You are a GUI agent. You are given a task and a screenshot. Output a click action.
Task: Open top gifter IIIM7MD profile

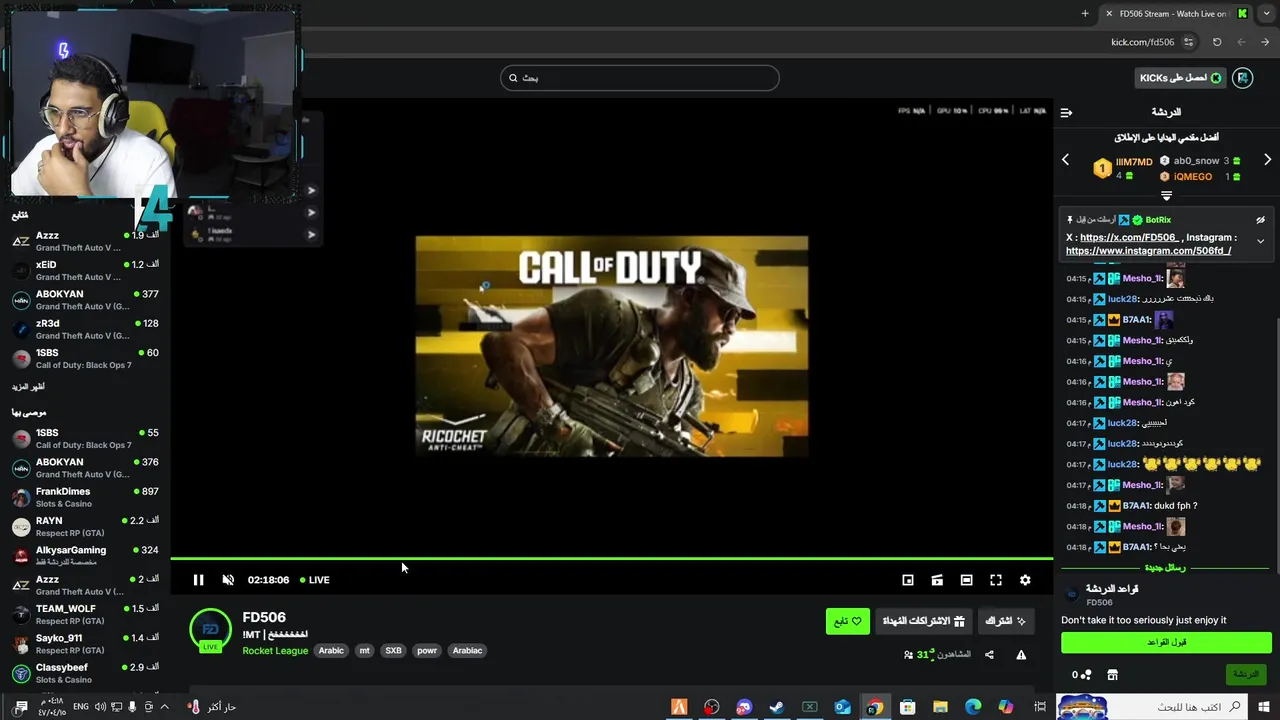[1134, 162]
